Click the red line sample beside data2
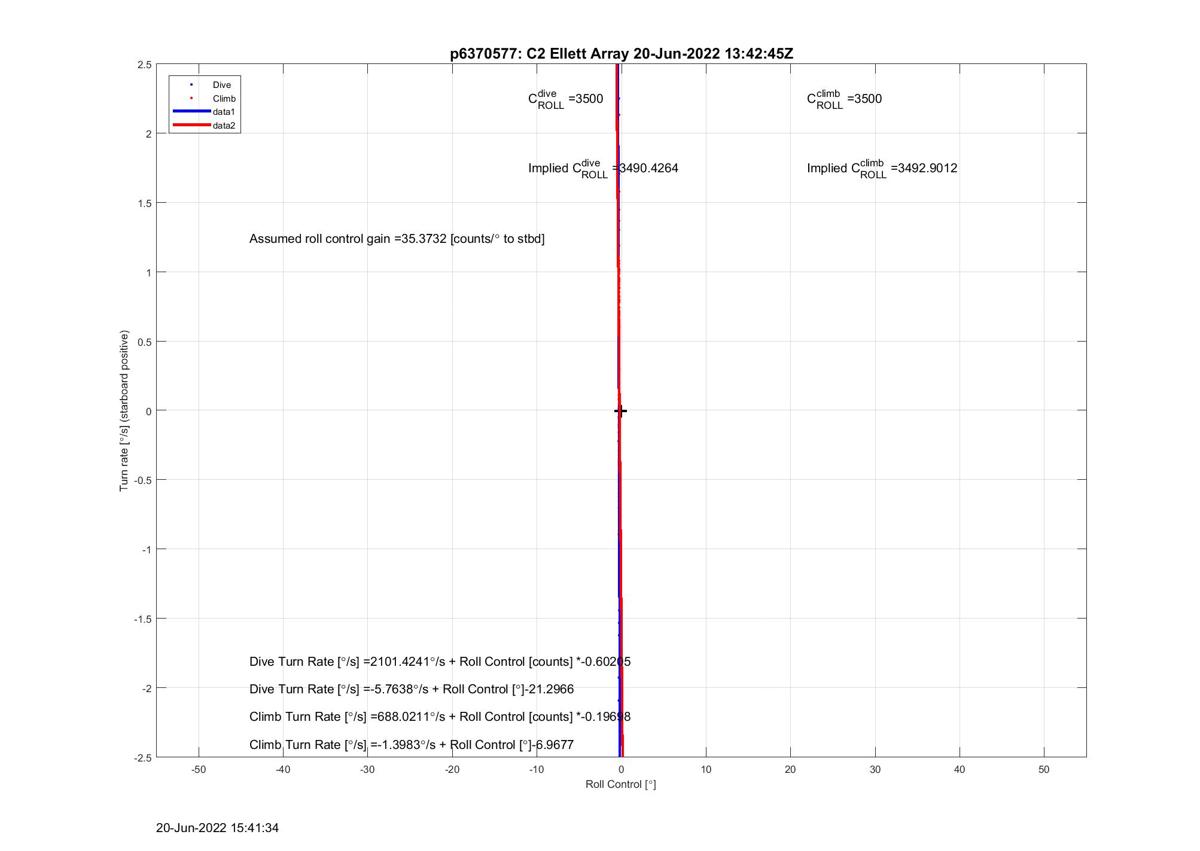The image size is (1200, 851). click(x=191, y=126)
